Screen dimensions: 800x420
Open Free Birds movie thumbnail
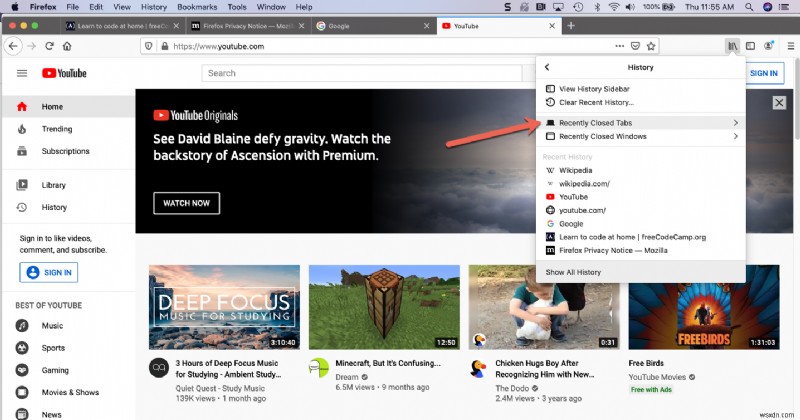(x=704, y=307)
